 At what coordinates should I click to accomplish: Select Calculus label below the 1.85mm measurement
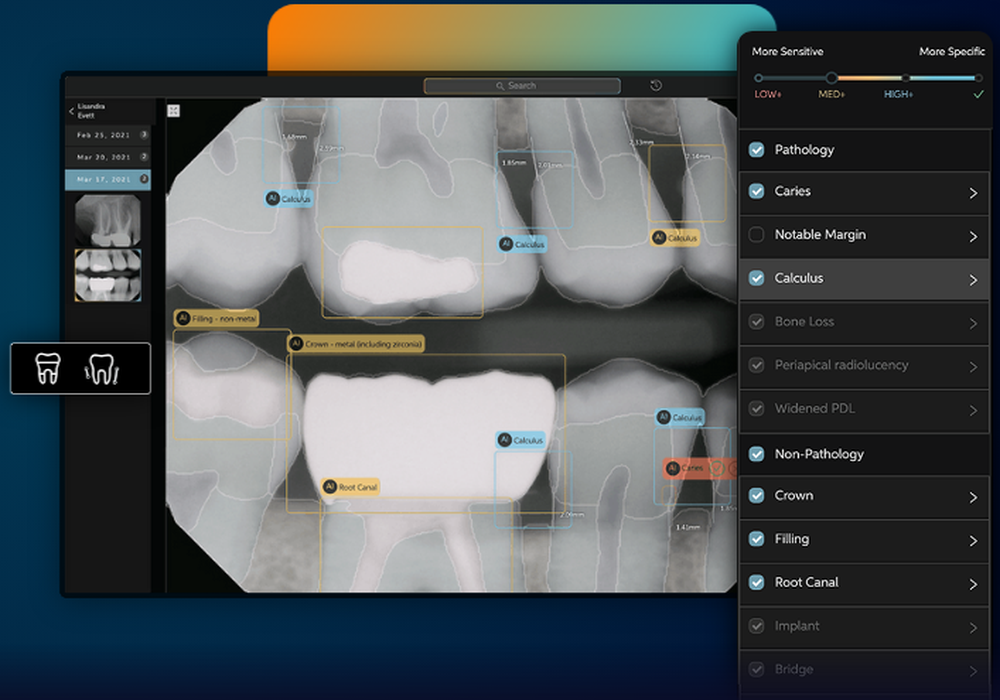522,244
